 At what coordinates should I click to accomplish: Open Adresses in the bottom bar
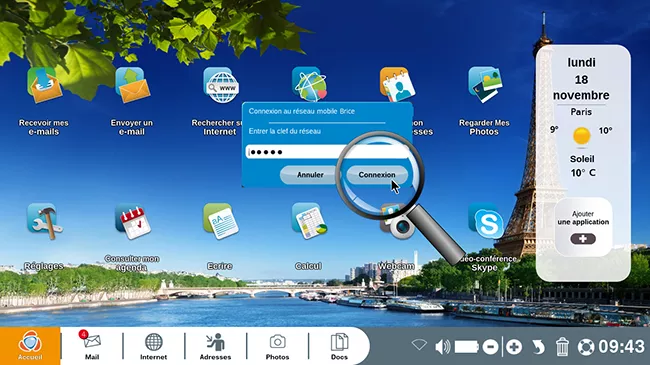[215, 346]
